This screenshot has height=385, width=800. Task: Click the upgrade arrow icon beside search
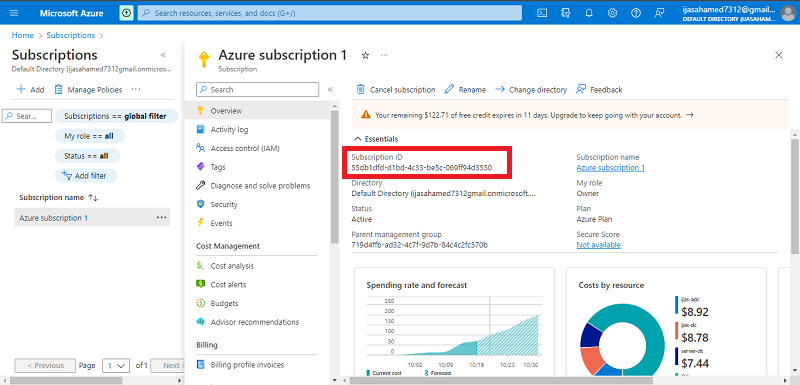(x=126, y=13)
